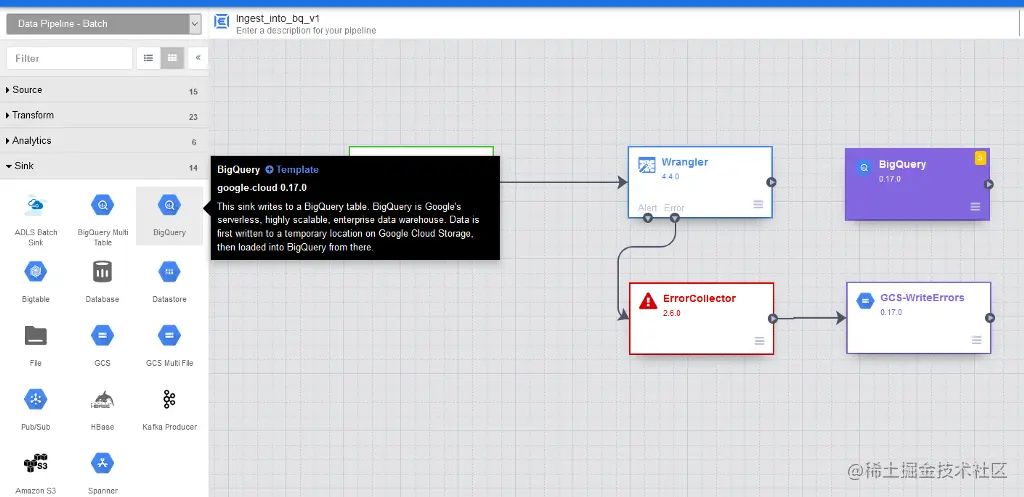This screenshot has width=1024, height=497.
Task: Open the pipeline icon beside Ingest_into_bq_v1
Action: pos(221,22)
